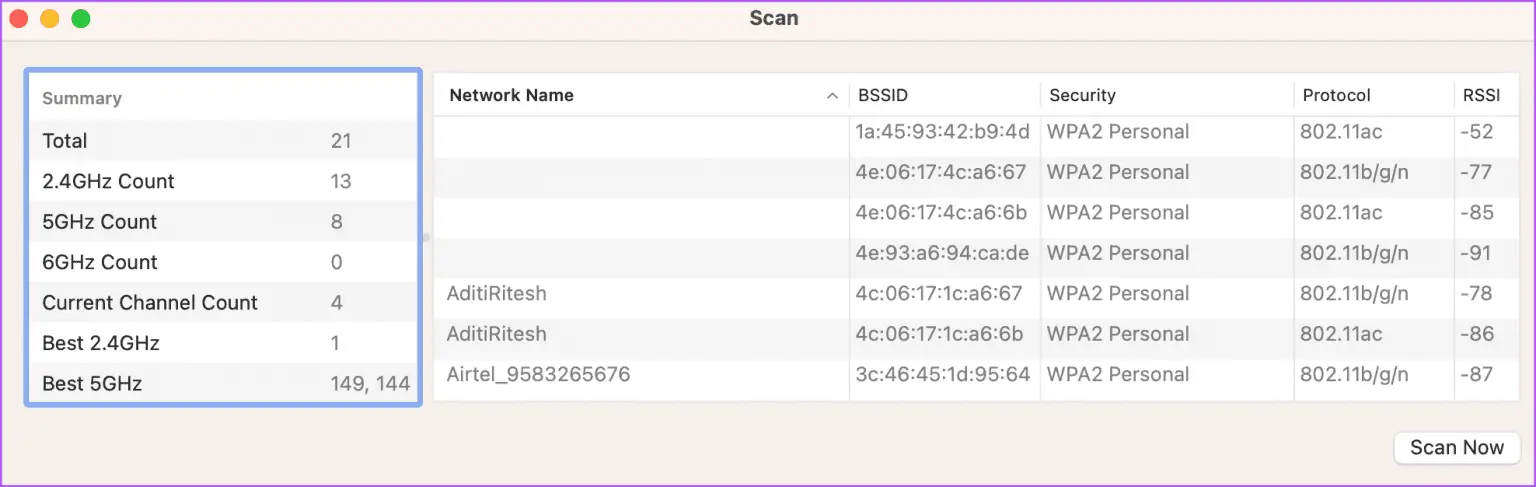Click the green fullscreen window button
This screenshot has height=487, width=1536.
(81, 19)
